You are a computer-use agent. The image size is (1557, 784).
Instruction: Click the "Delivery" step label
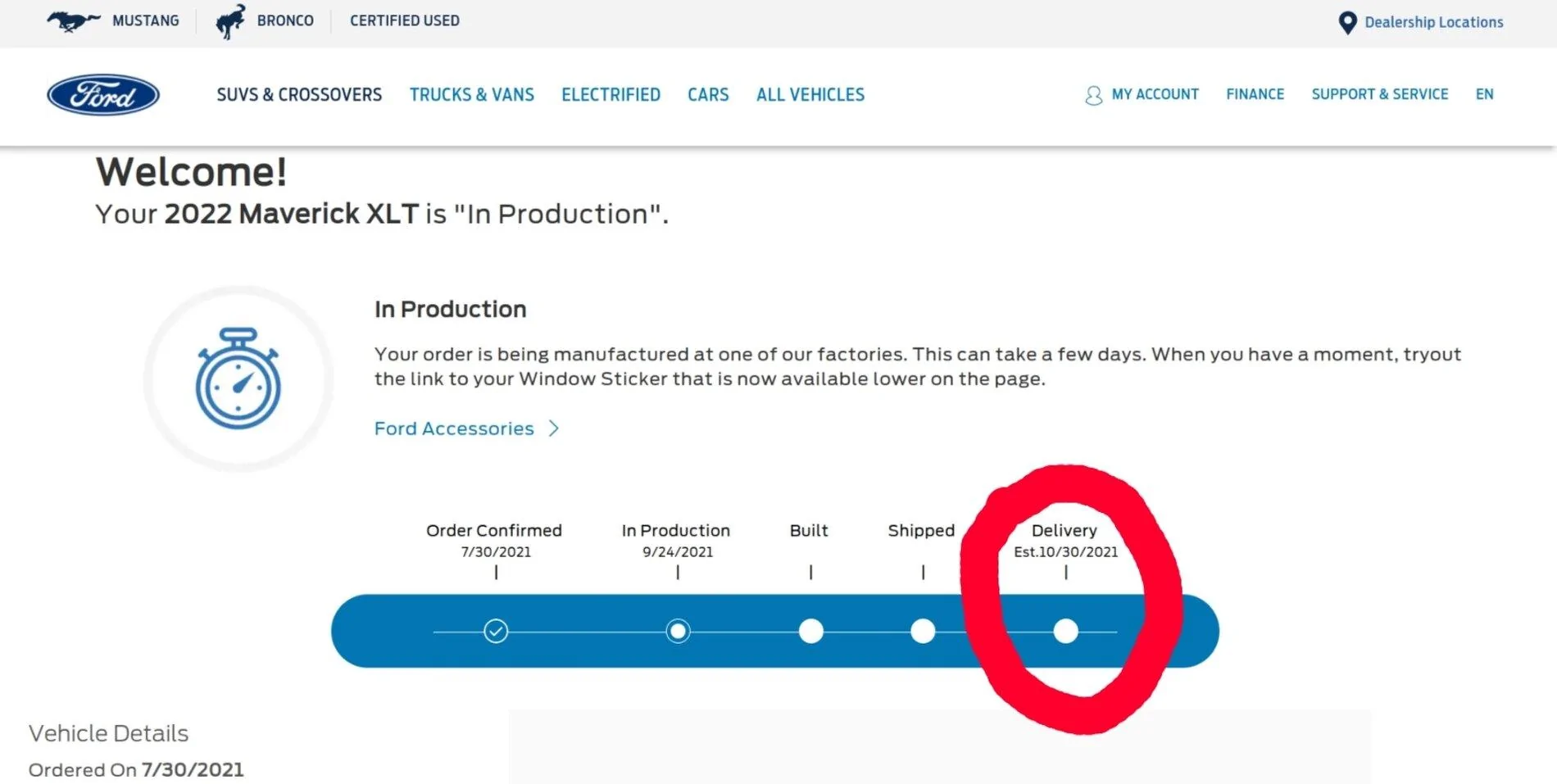tap(1064, 530)
